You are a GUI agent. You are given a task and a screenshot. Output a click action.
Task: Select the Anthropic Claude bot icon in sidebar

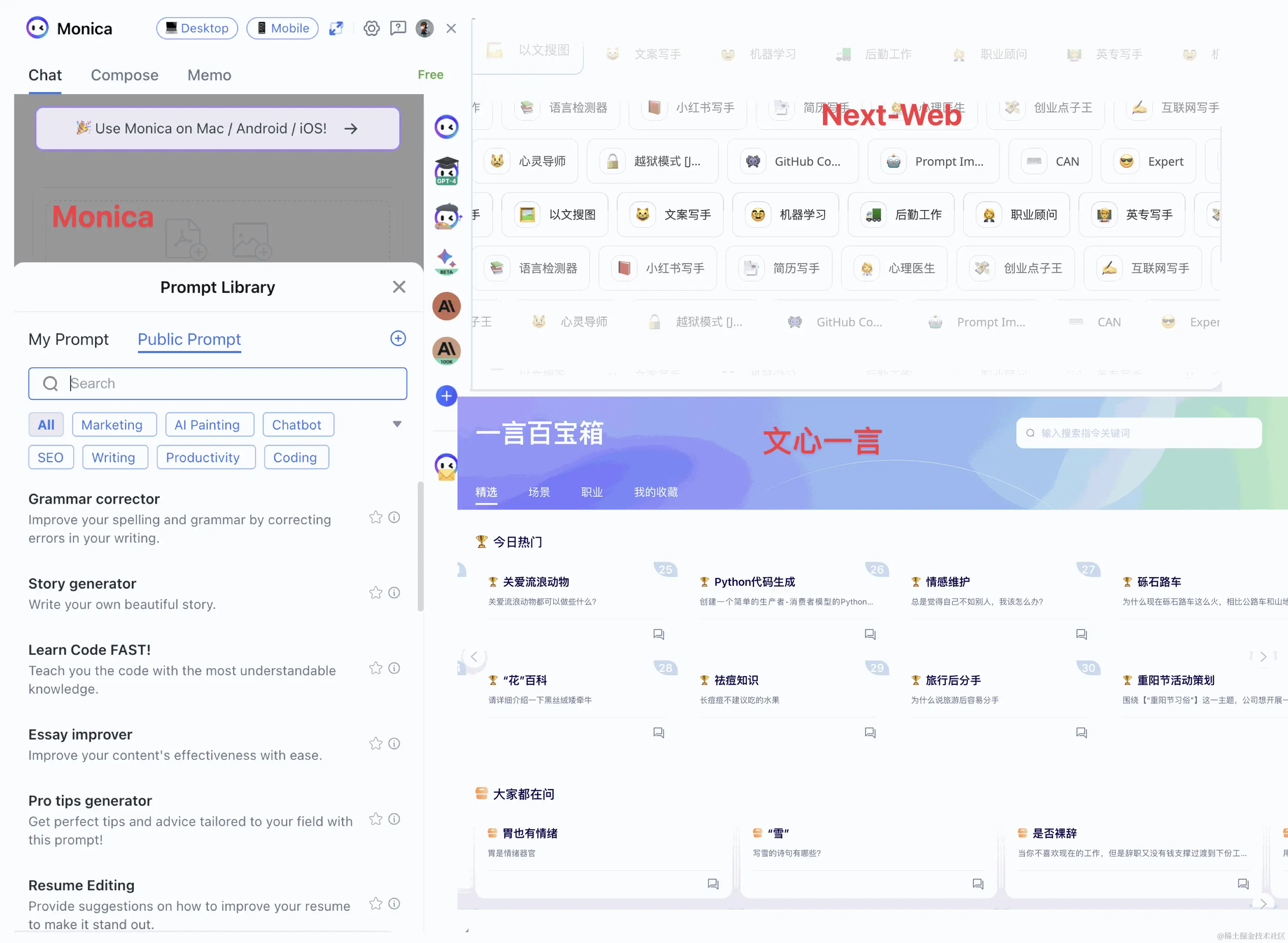tap(447, 306)
